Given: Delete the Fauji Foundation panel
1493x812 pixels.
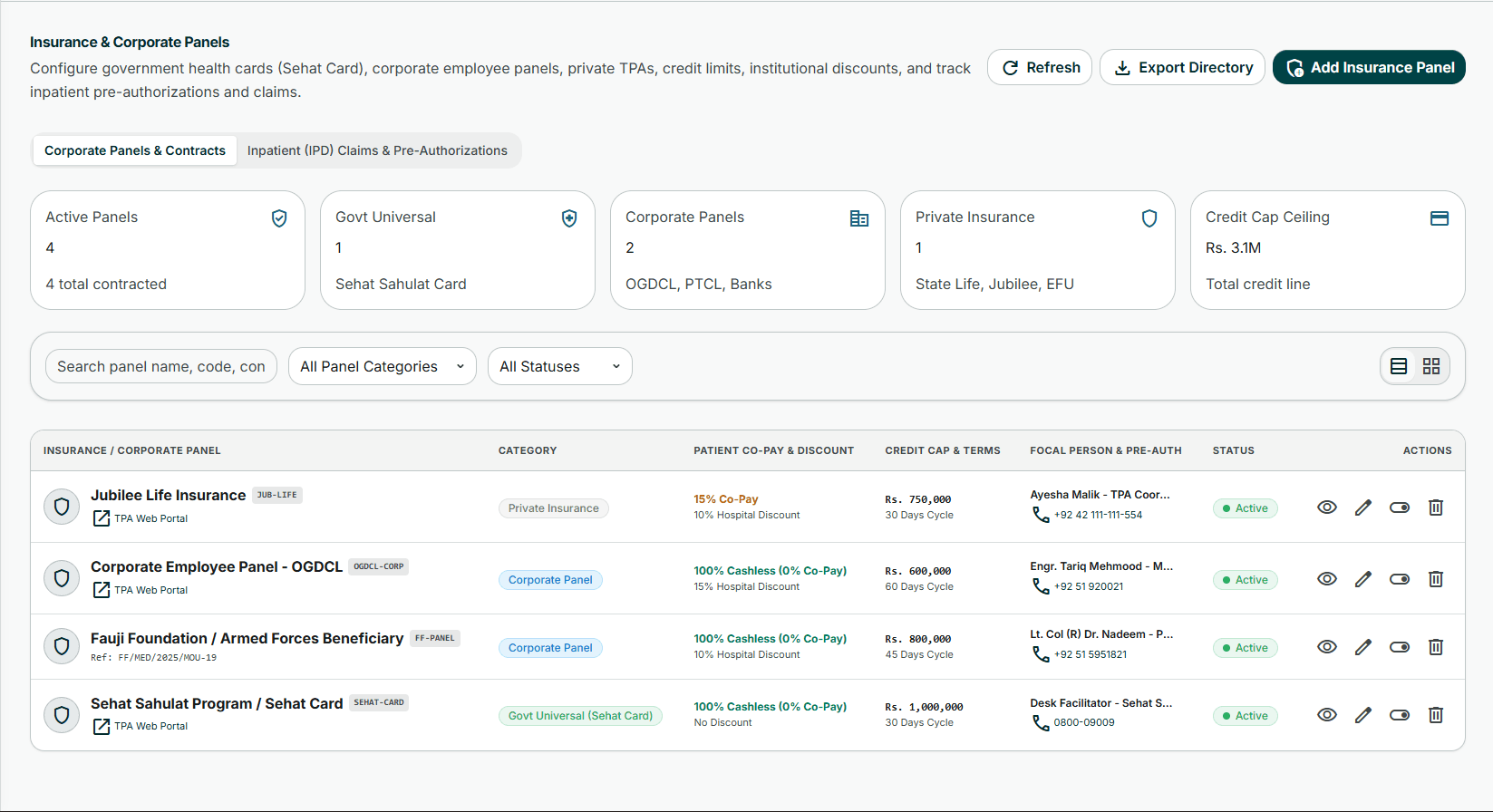Looking at the screenshot, I should coord(1436,647).
